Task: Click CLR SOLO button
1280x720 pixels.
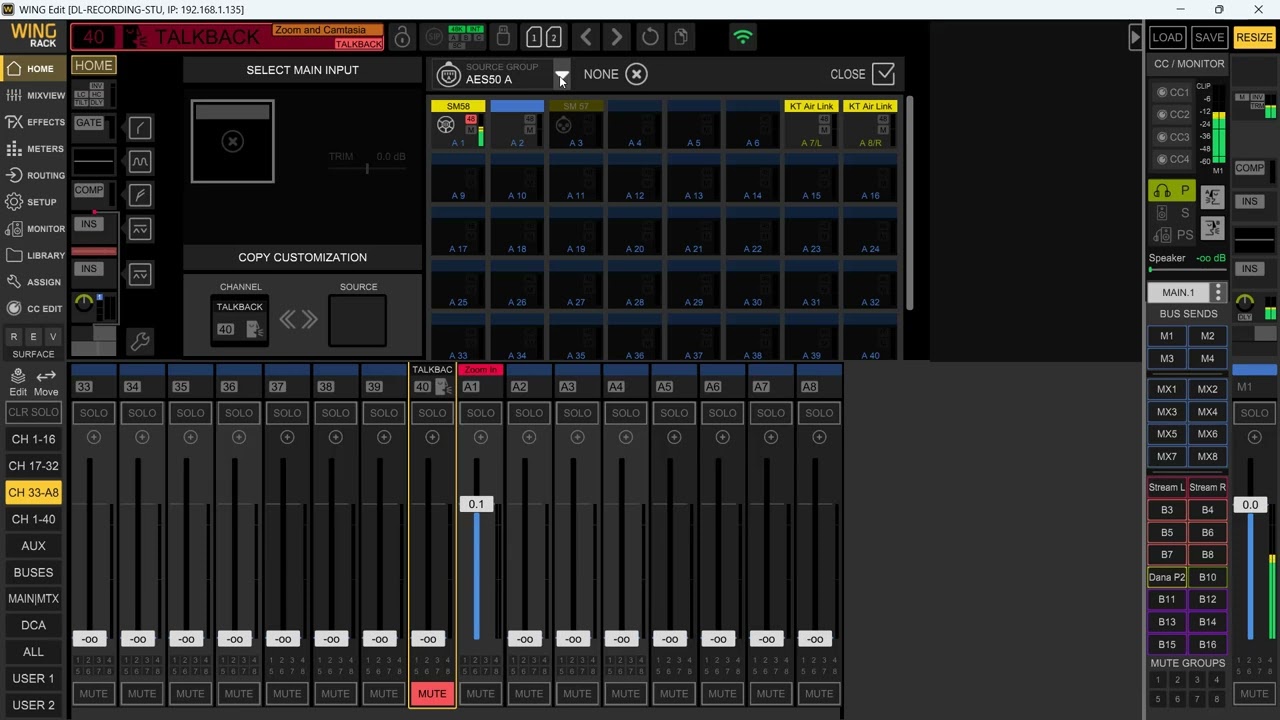Action: point(33,413)
